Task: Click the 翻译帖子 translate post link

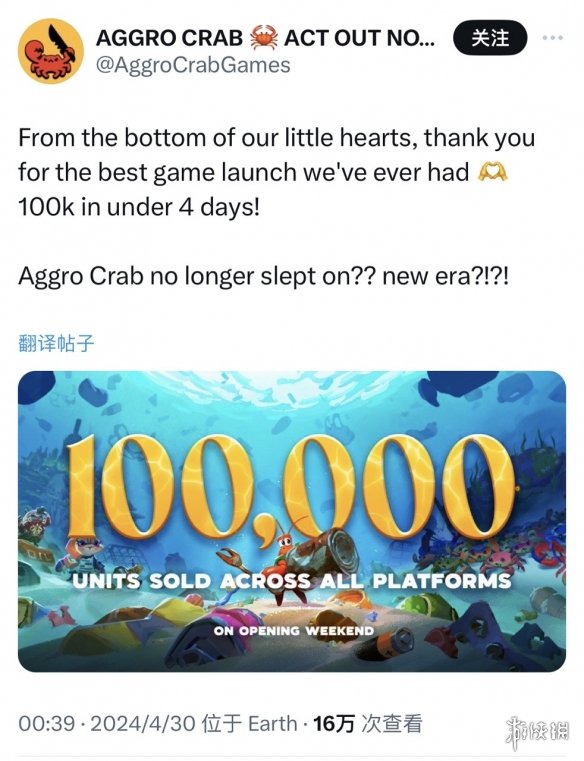Action: (56, 343)
